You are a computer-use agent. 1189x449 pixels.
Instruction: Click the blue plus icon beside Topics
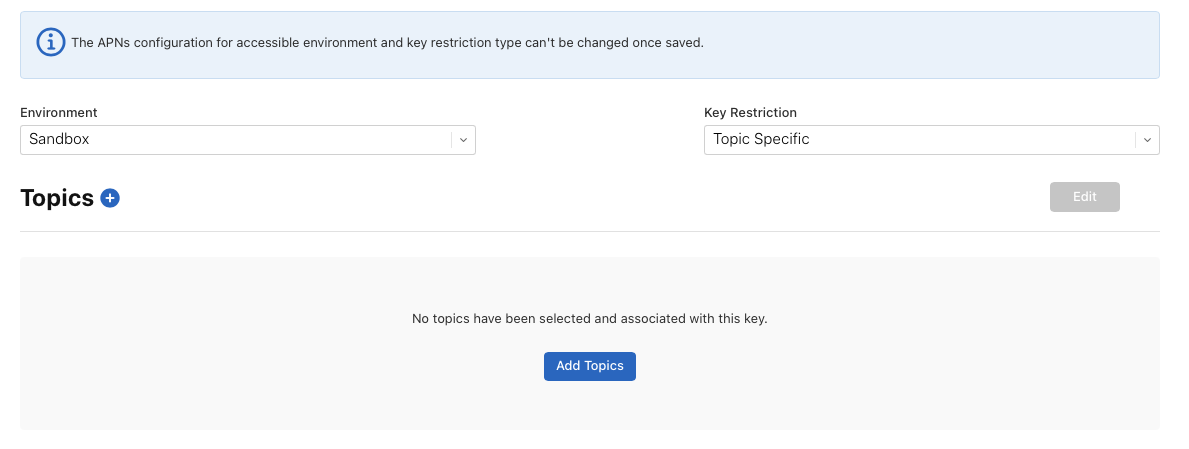pyautogui.click(x=110, y=198)
